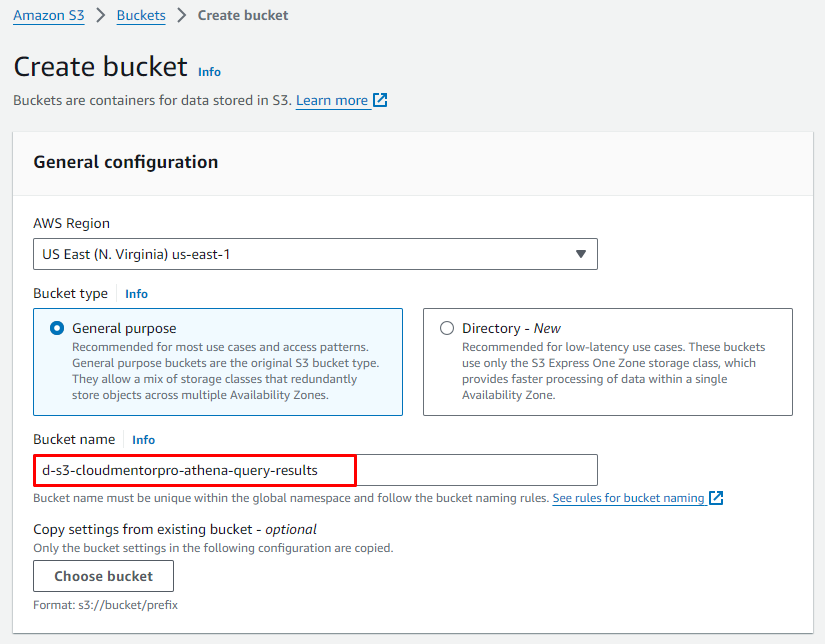Image resolution: width=825 pixels, height=644 pixels.
Task: Click the Directory - New option card
Action: [x=607, y=361]
